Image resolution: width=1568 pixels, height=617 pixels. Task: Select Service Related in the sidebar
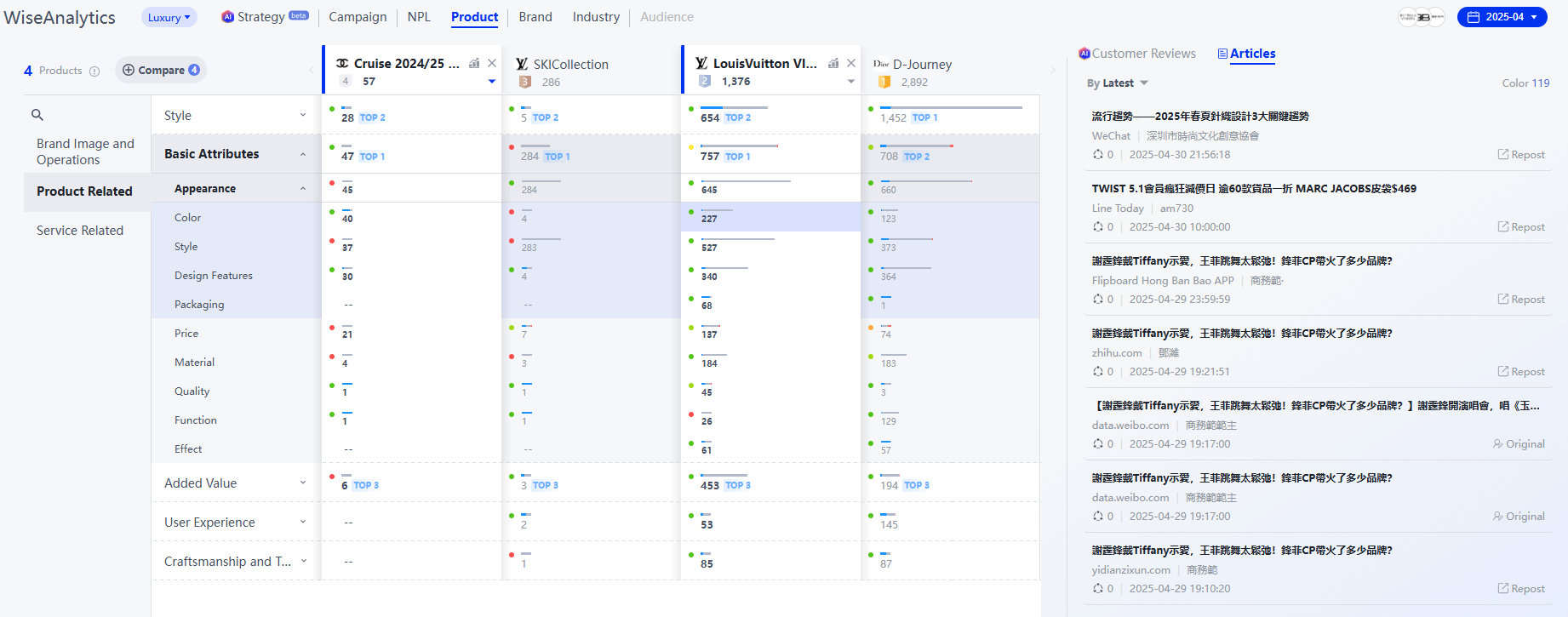80,231
